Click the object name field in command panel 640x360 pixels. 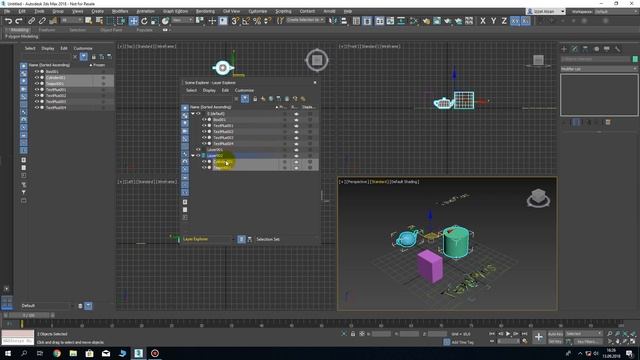click(x=596, y=59)
